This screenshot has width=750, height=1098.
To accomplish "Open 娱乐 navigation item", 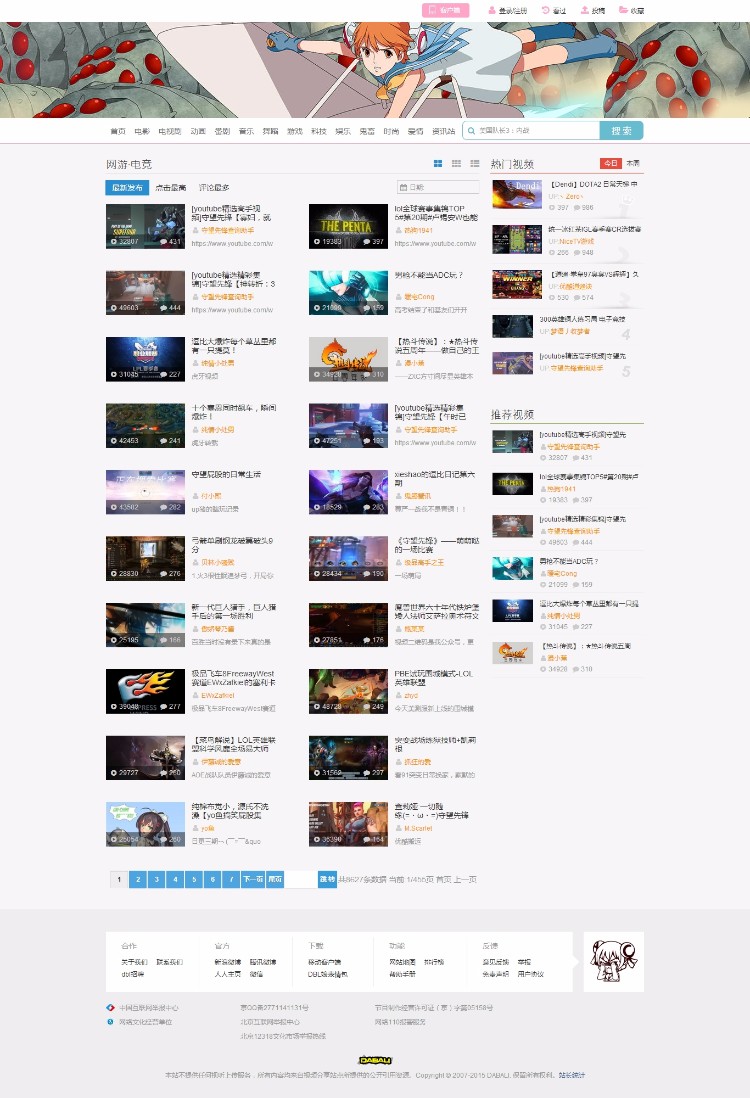I will (342, 131).
